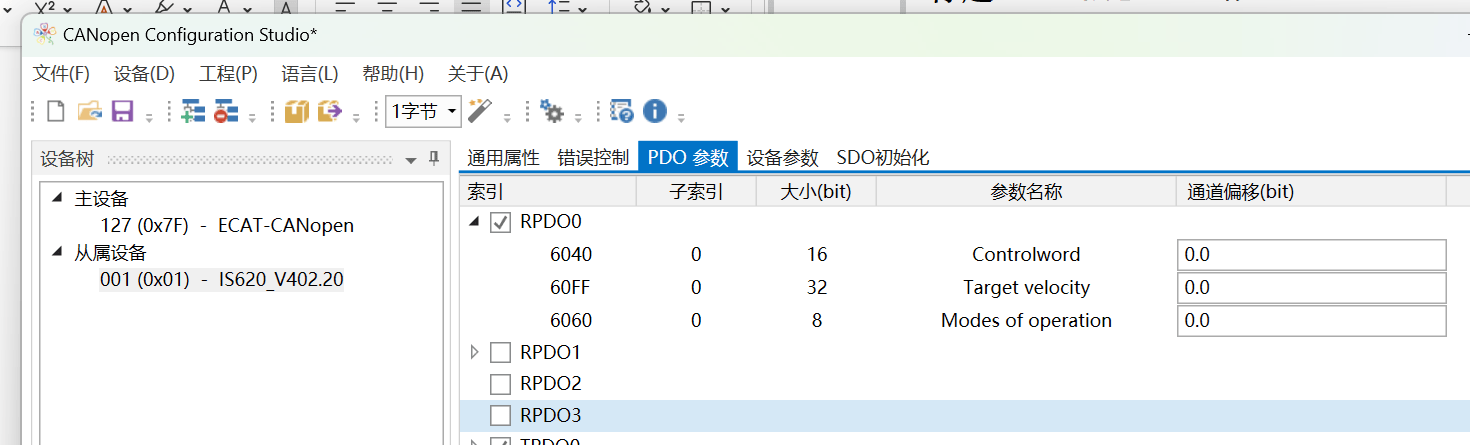
Task: Pin the device tree panel
Action: tap(433, 159)
